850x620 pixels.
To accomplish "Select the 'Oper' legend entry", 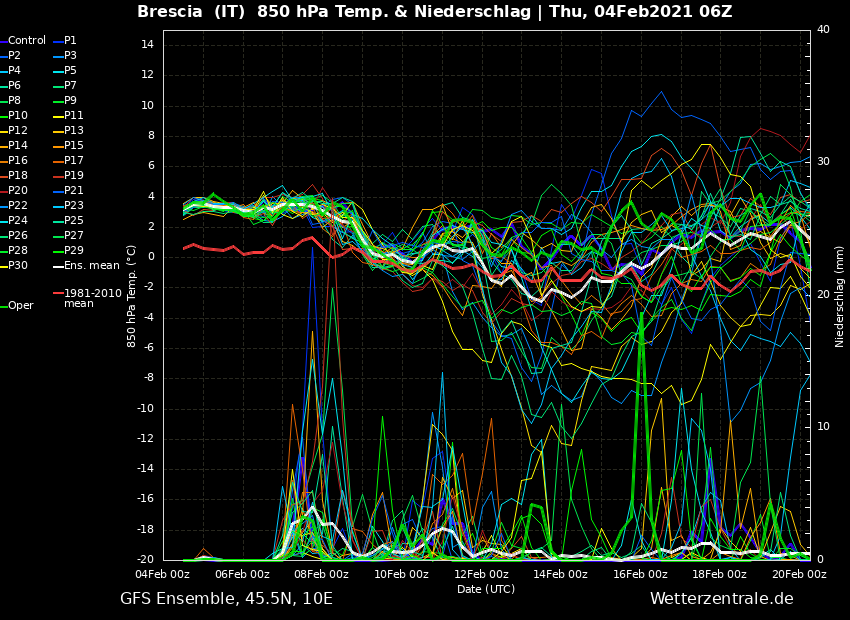I will [17, 306].
